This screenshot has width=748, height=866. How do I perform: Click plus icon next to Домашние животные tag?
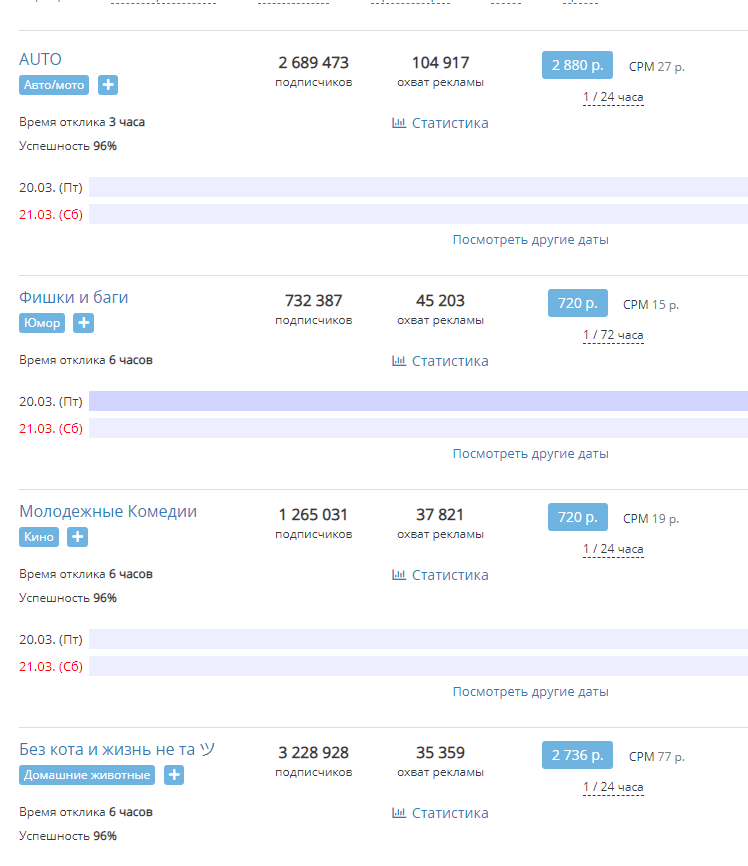click(x=173, y=775)
